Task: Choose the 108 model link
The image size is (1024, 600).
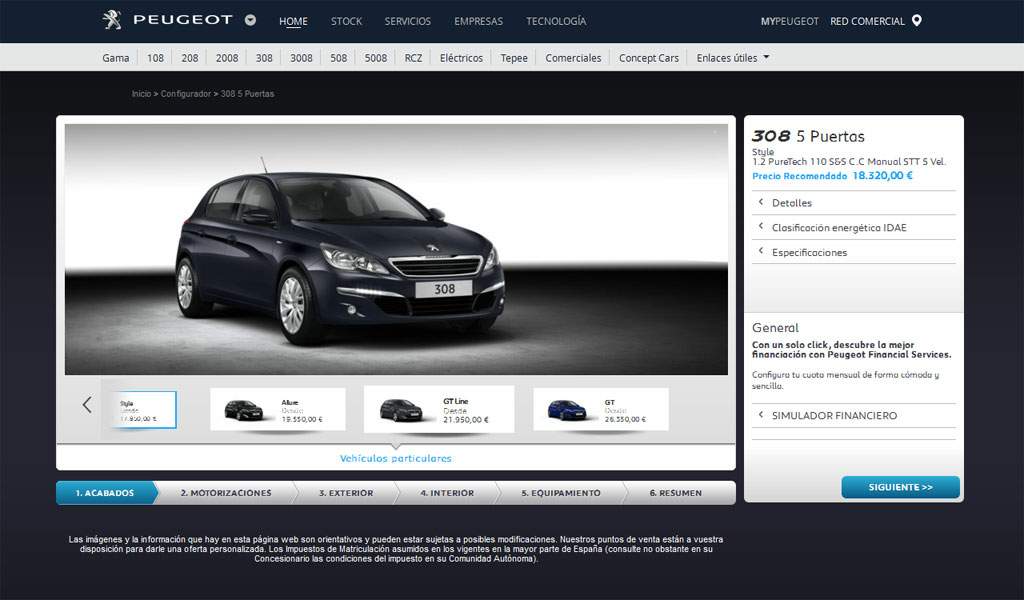Action: pyautogui.click(x=155, y=58)
